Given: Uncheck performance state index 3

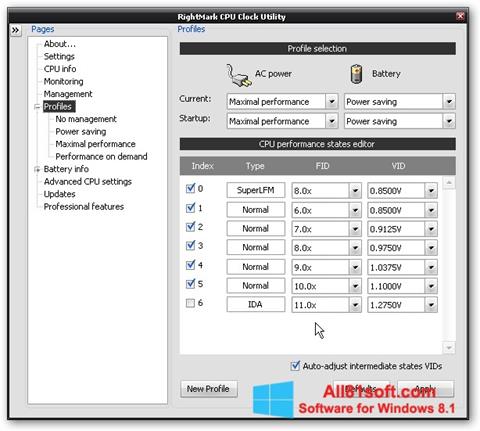Looking at the screenshot, I should tap(190, 246).
